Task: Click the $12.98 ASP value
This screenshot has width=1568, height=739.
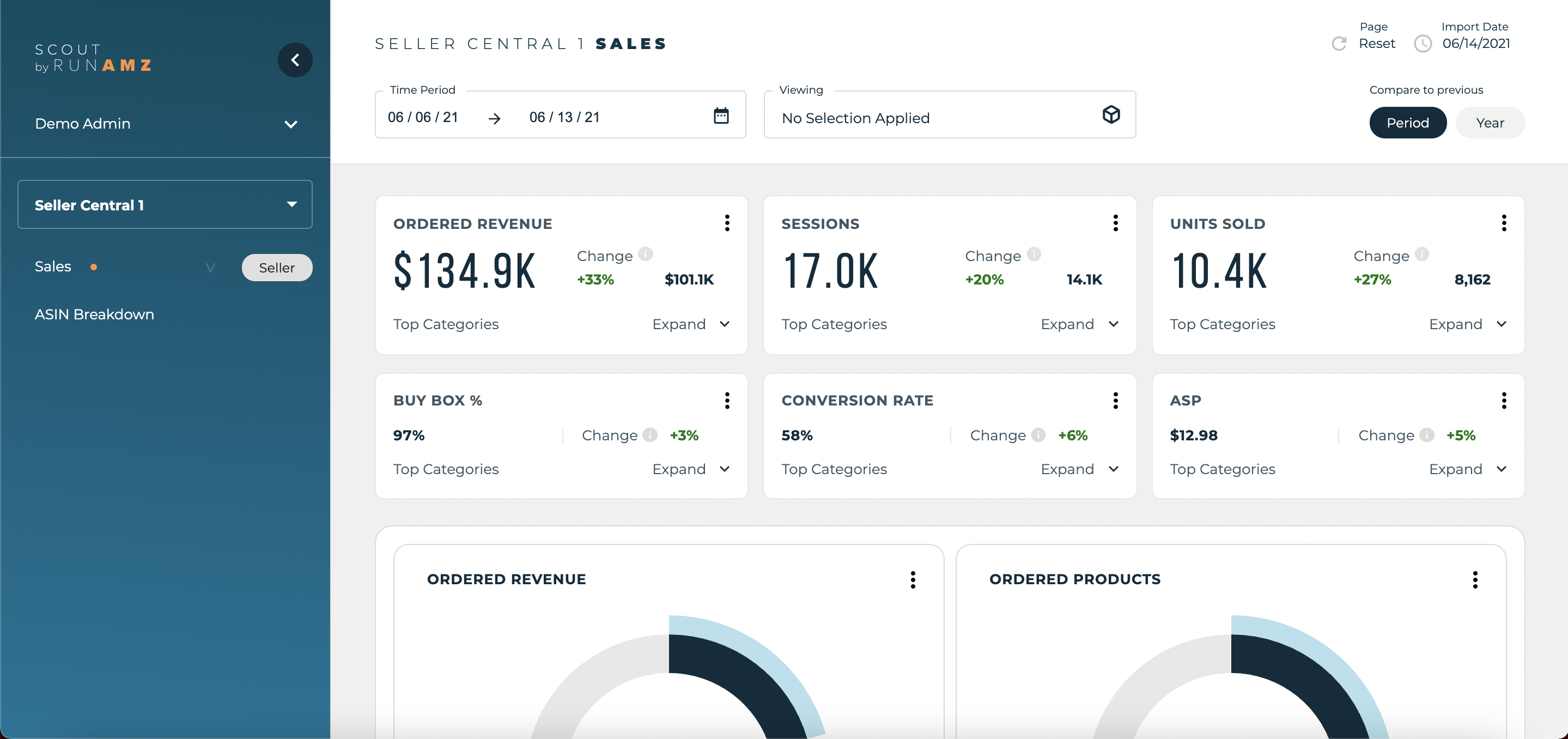Action: tap(1194, 435)
